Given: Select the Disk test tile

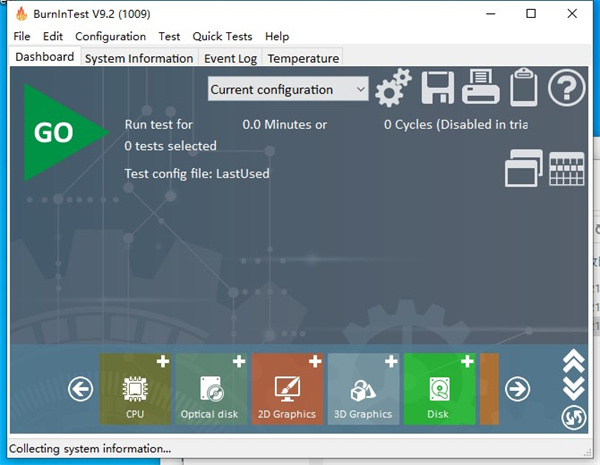Looking at the screenshot, I should (x=439, y=388).
